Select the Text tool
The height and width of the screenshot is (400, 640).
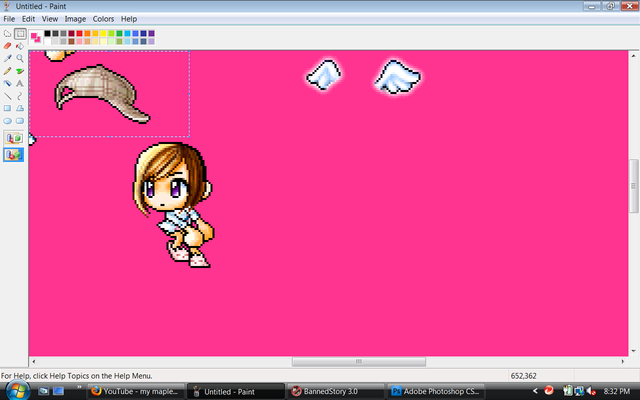point(20,83)
